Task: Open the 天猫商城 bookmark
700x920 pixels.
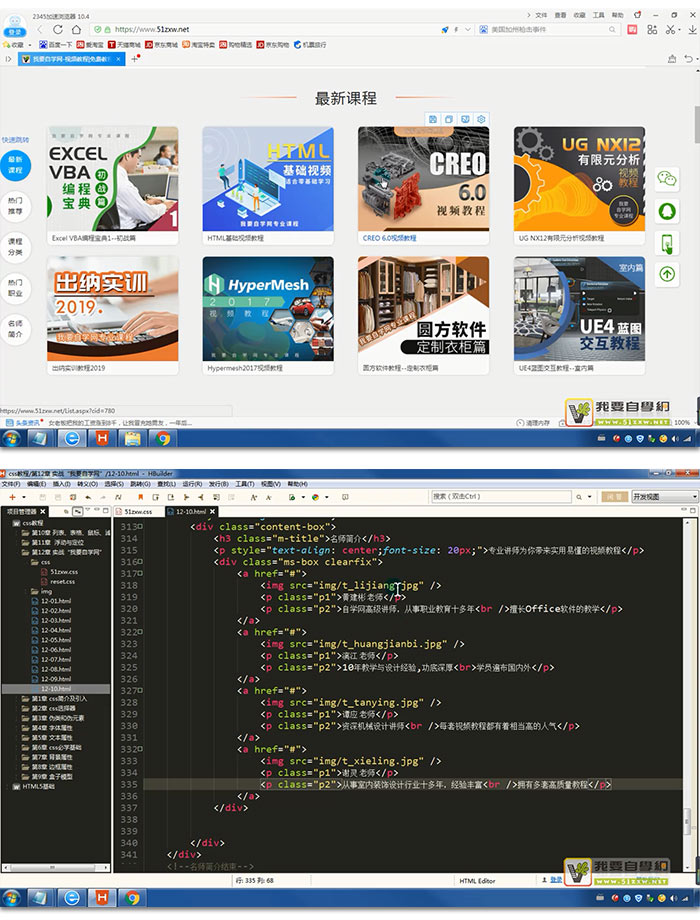Action: [x=124, y=45]
